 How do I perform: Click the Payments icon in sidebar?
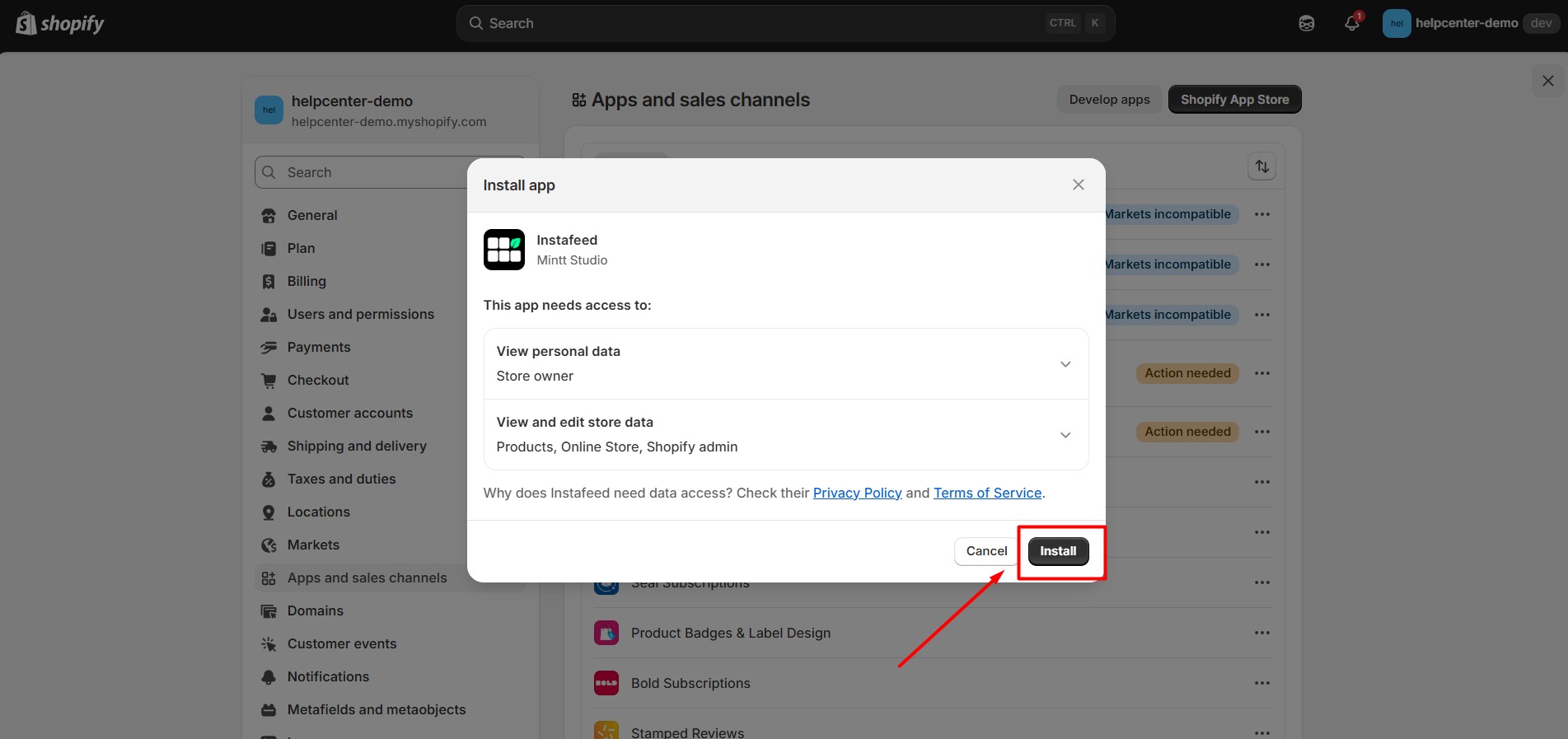(x=269, y=348)
